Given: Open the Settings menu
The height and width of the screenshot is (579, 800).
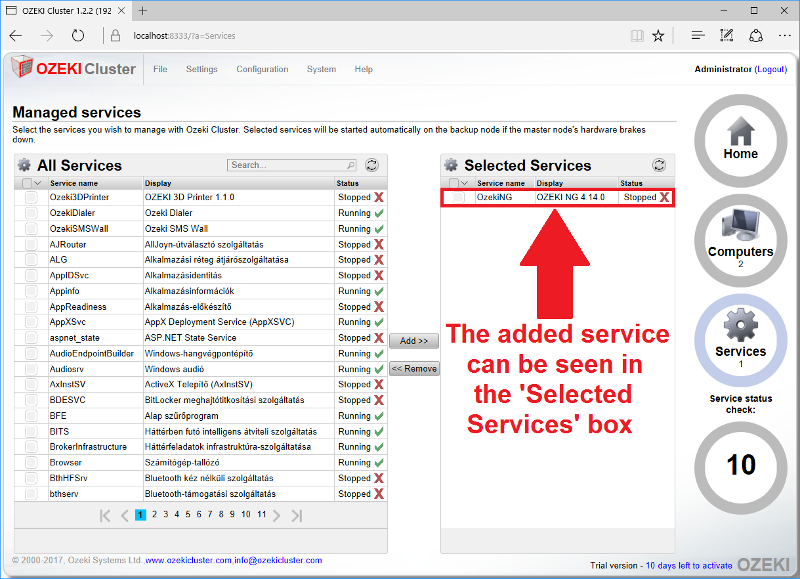Looking at the screenshot, I should [202, 69].
